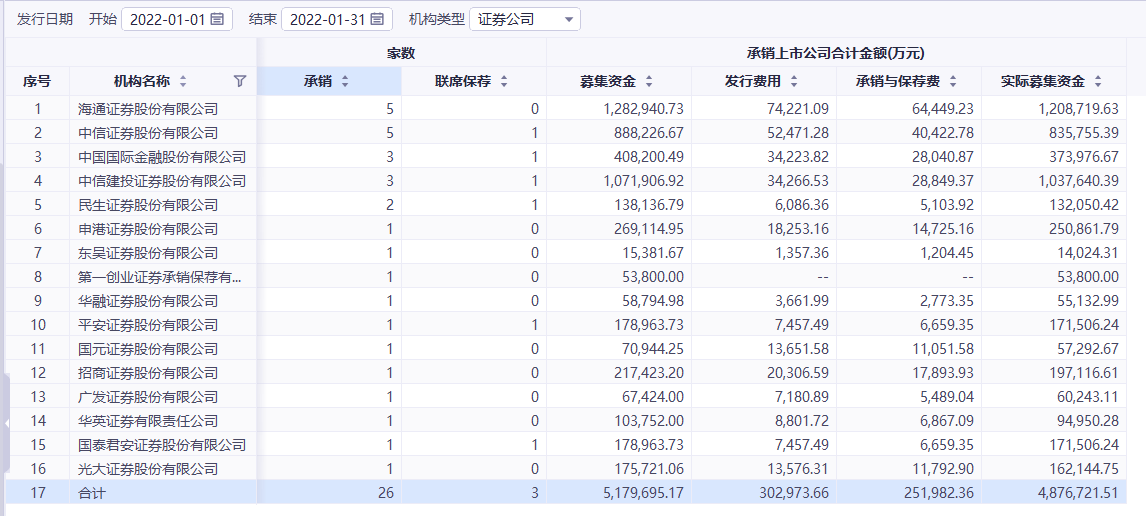1146x516 pixels.
Task: Sort by the 承销 column arrows
Action: 345,81
